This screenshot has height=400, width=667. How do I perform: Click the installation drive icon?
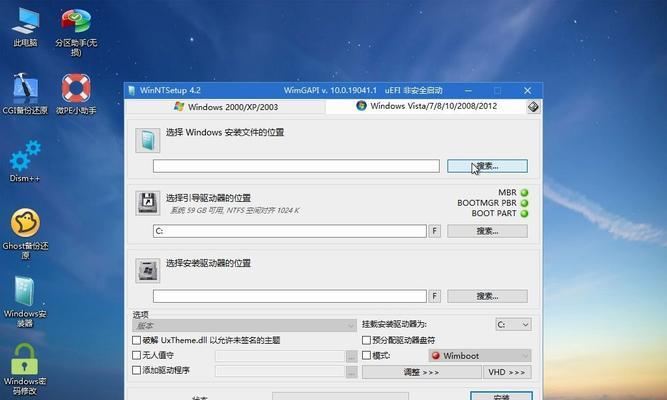click(x=148, y=270)
